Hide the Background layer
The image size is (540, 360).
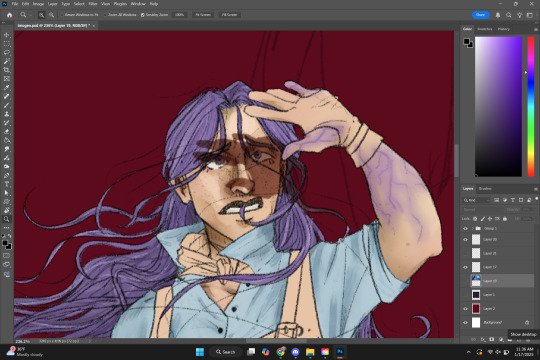[465, 322]
